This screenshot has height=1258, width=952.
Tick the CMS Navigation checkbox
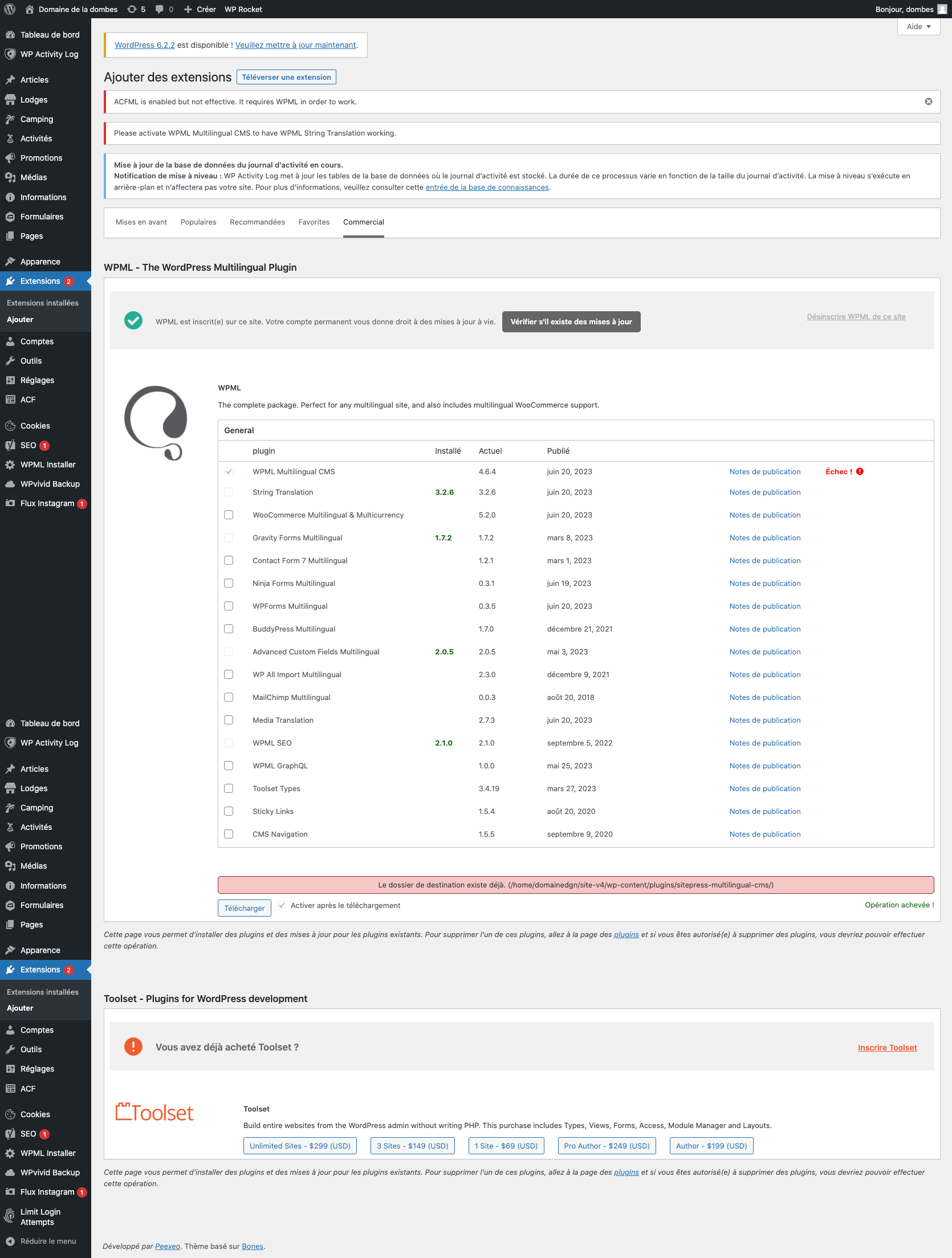point(229,834)
